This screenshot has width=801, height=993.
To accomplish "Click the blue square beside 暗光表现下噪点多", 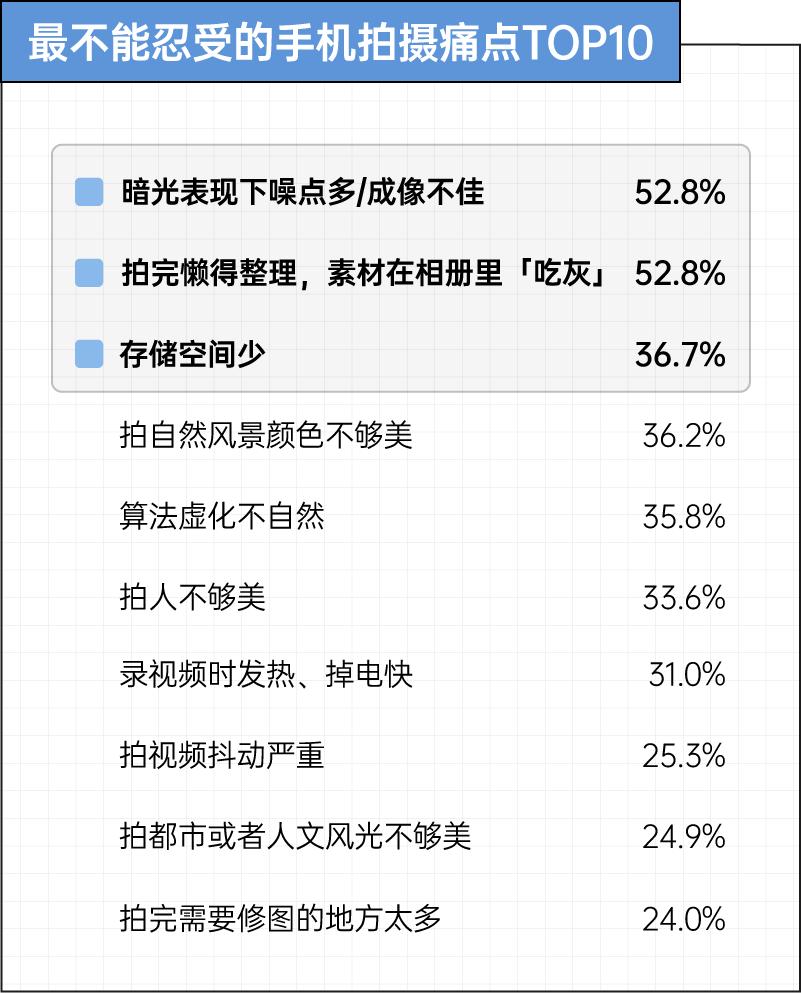I will point(89,192).
